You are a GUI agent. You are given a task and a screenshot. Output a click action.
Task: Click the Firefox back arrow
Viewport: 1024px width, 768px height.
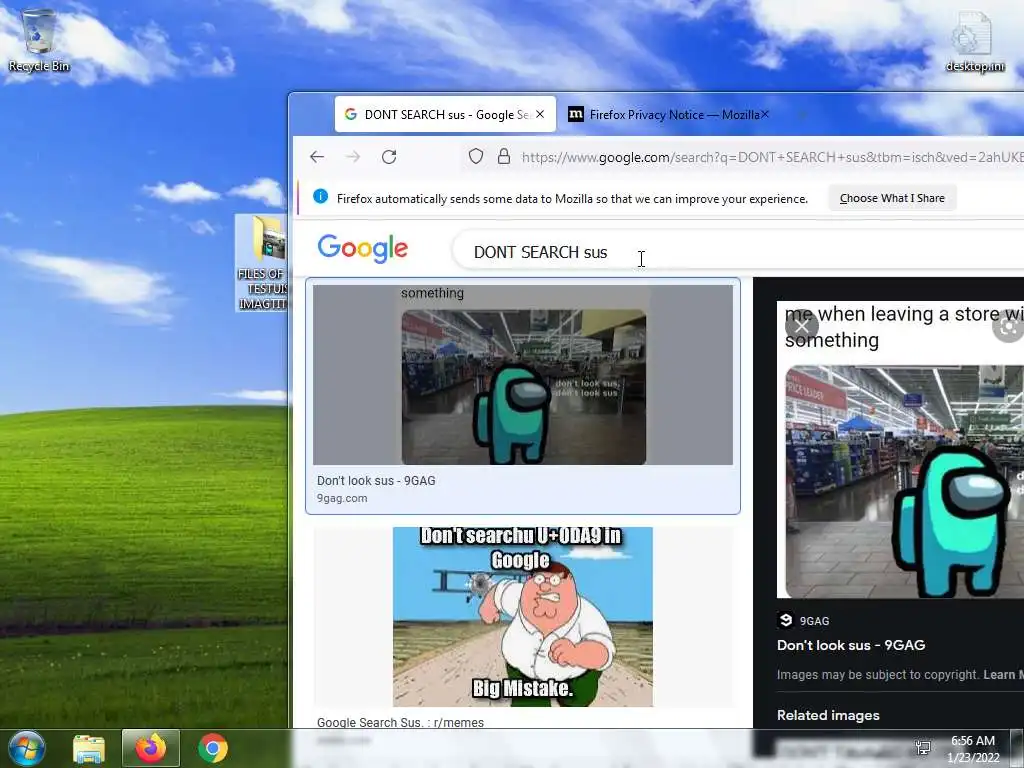[317, 157]
